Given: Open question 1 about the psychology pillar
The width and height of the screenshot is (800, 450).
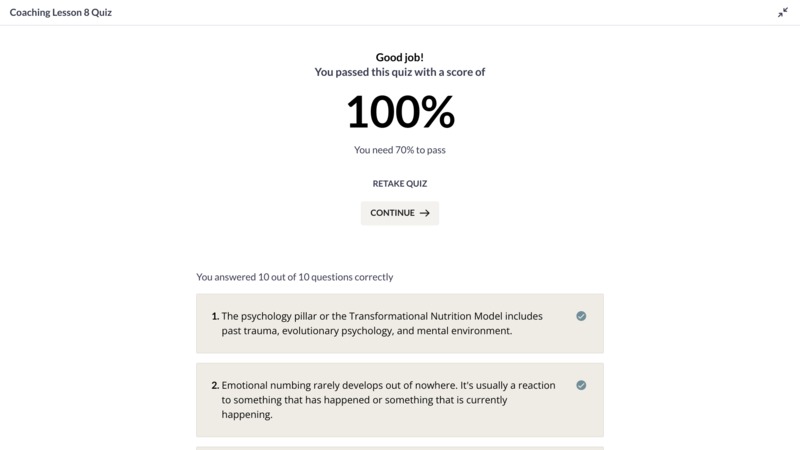Looking at the screenshot, I should click(x=399, y=323).
